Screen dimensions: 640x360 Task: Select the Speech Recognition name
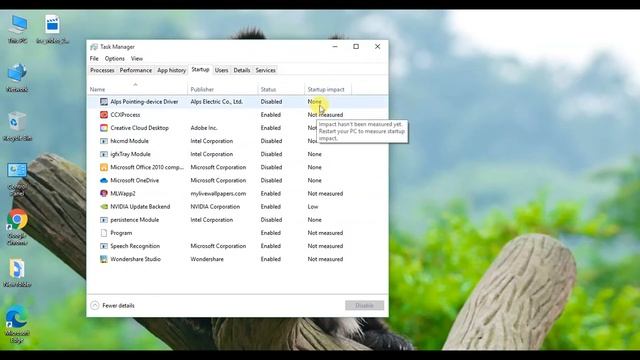click(x=135, y=246)
